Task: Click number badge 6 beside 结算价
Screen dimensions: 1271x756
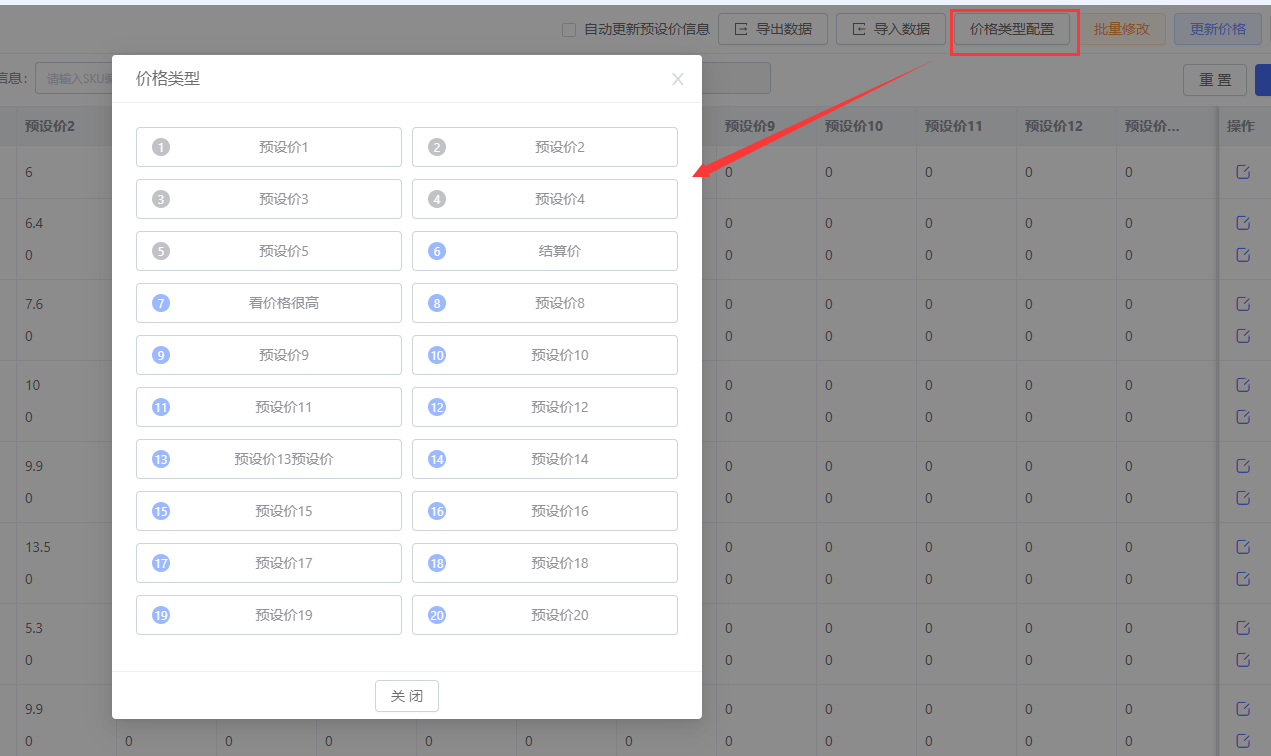Action: click(x=437, y=251)
